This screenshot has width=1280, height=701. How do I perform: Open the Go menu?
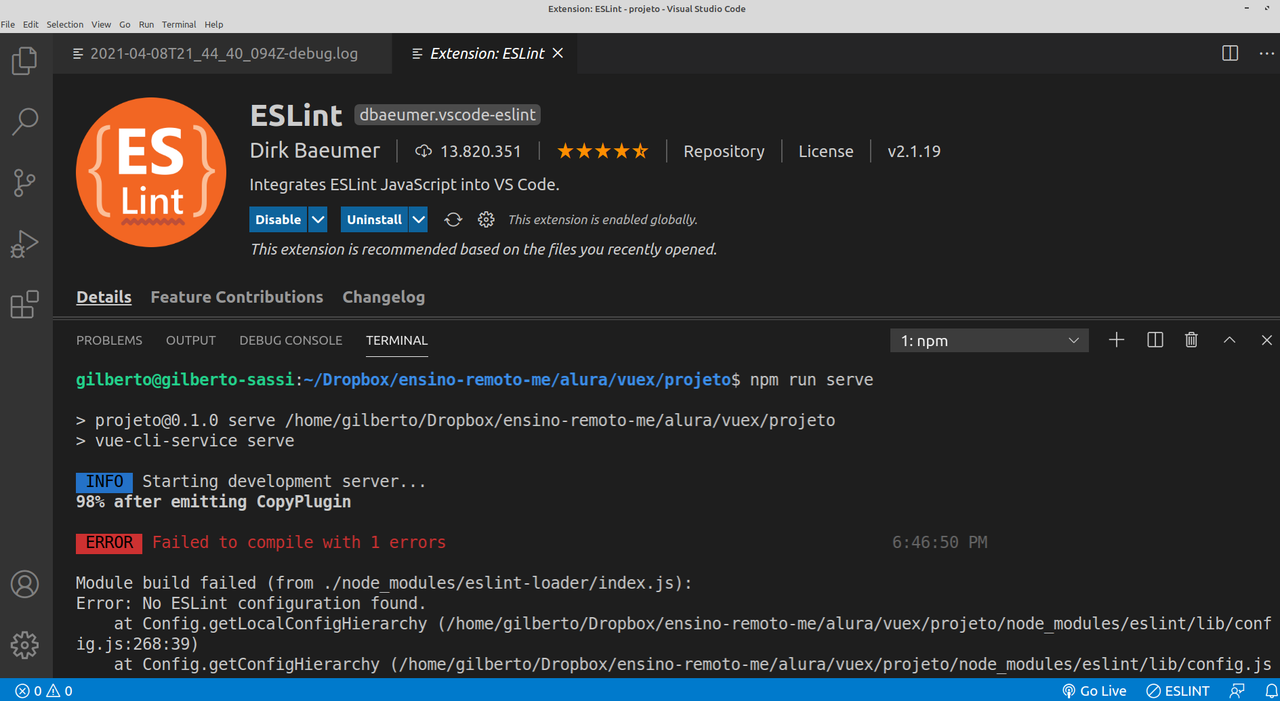[x=125, y=24]
